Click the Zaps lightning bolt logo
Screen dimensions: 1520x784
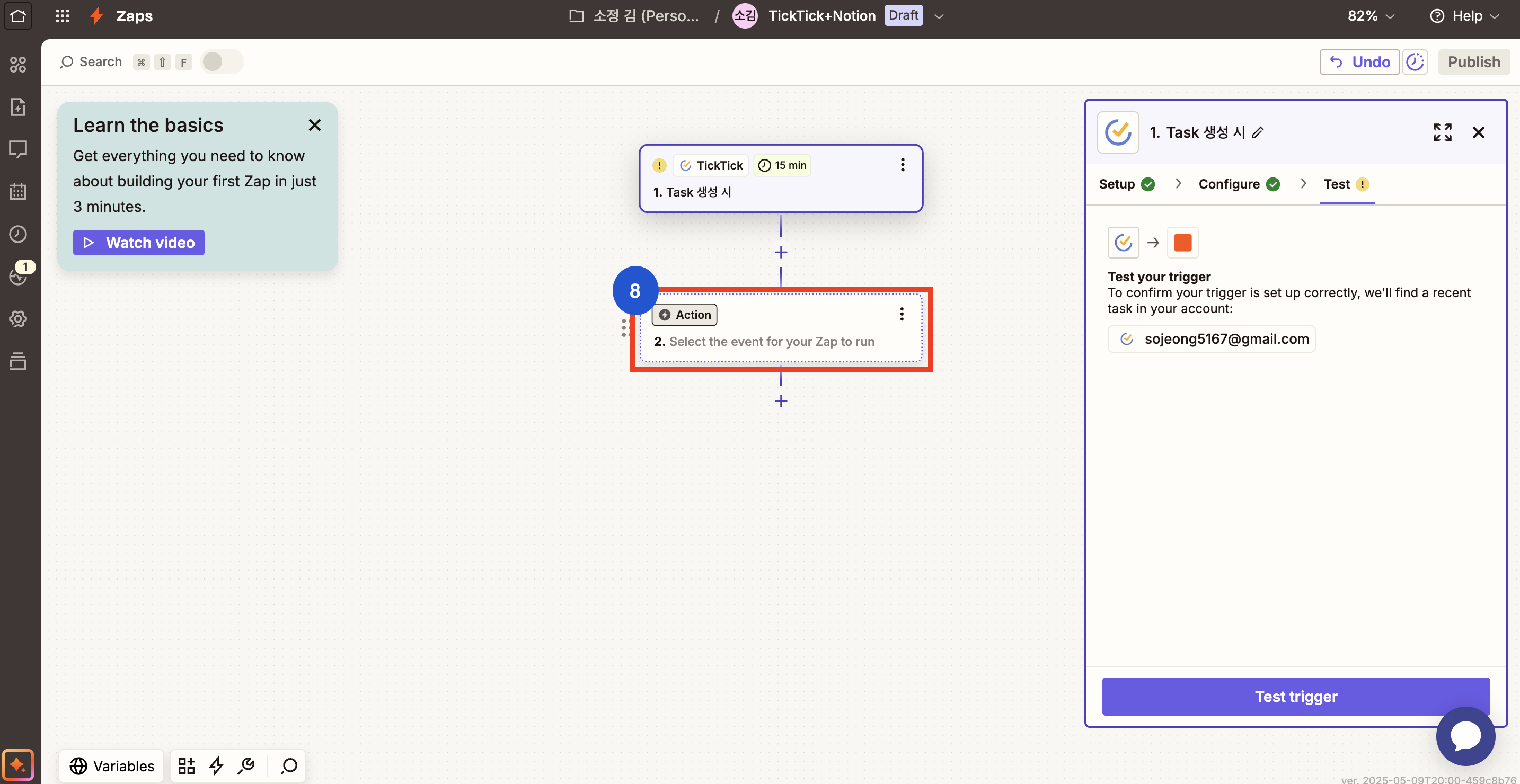point(96,15)
